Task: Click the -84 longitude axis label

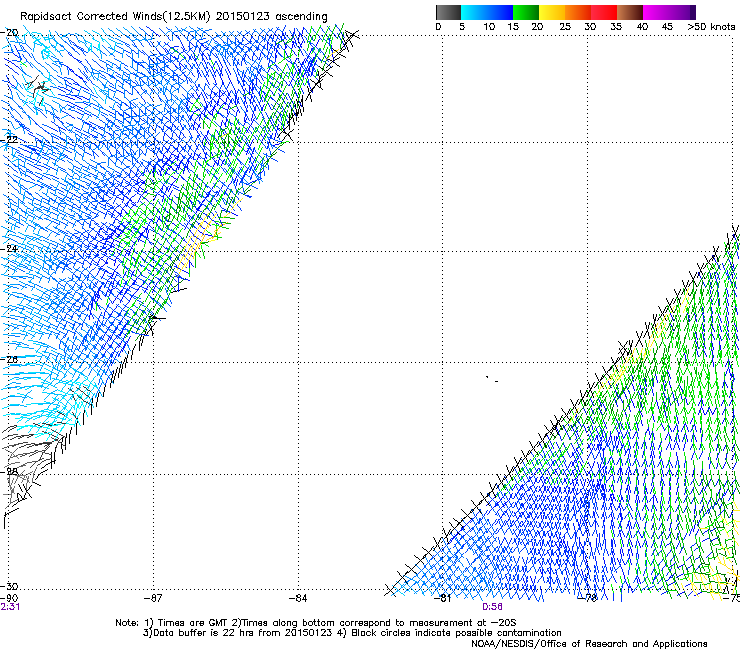Action: (298, 598)
